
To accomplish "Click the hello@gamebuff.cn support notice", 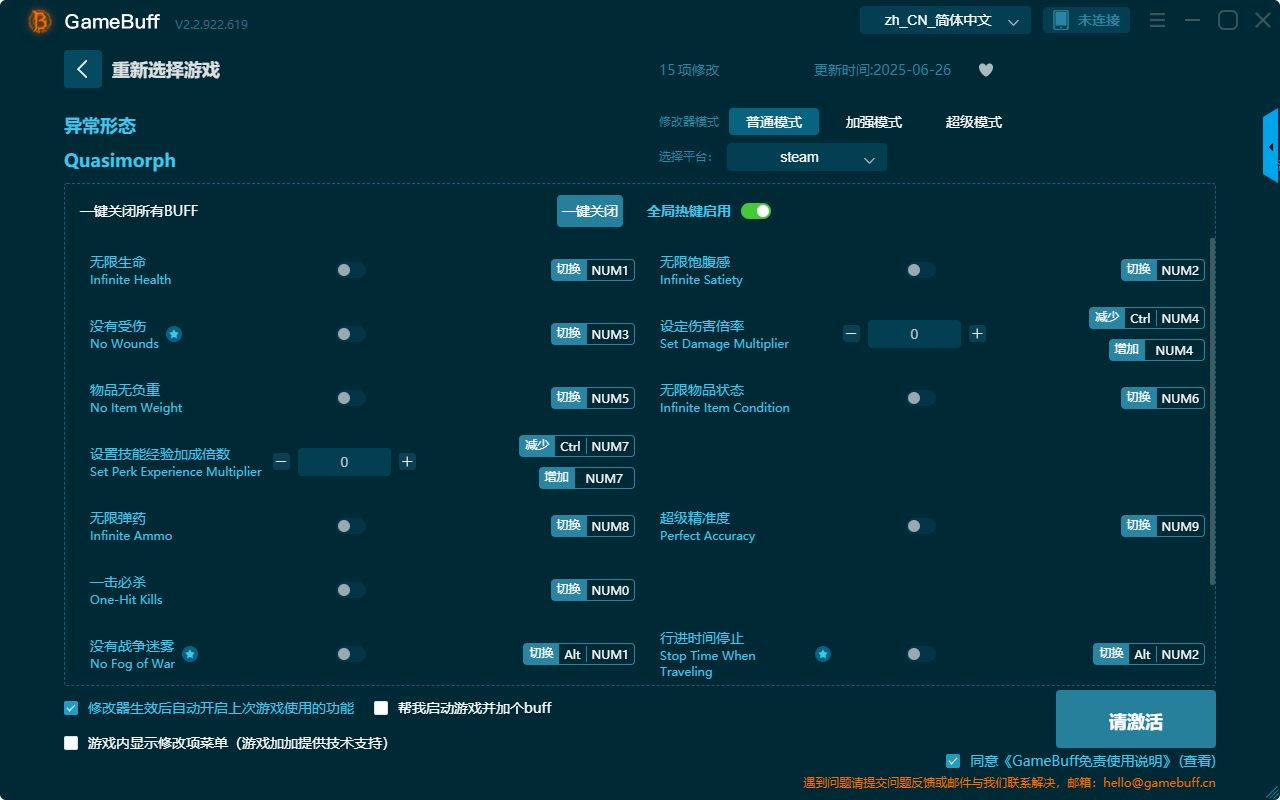I will point(1009,783).
